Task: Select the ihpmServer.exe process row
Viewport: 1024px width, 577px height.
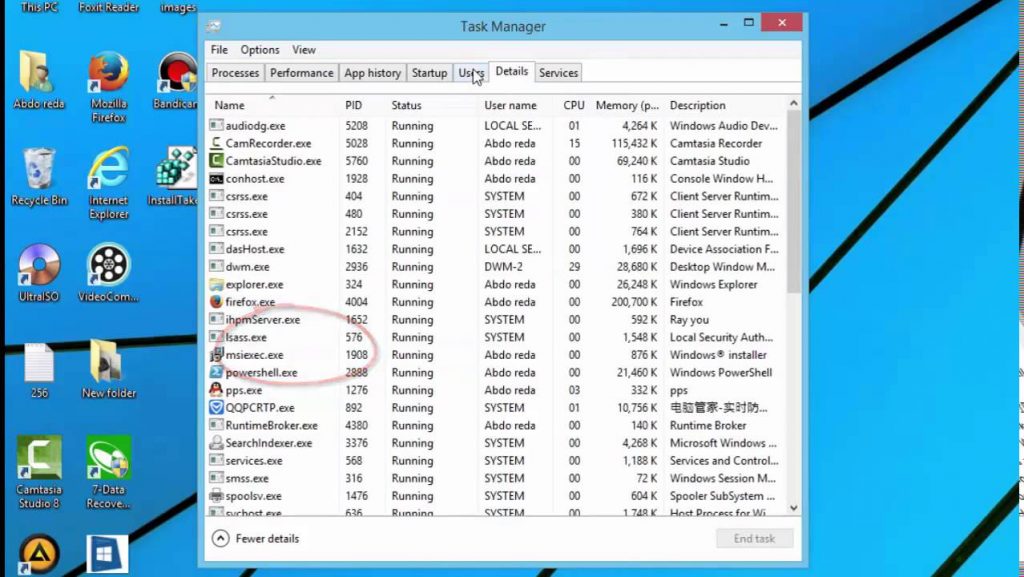Action: tap(497, 319)
